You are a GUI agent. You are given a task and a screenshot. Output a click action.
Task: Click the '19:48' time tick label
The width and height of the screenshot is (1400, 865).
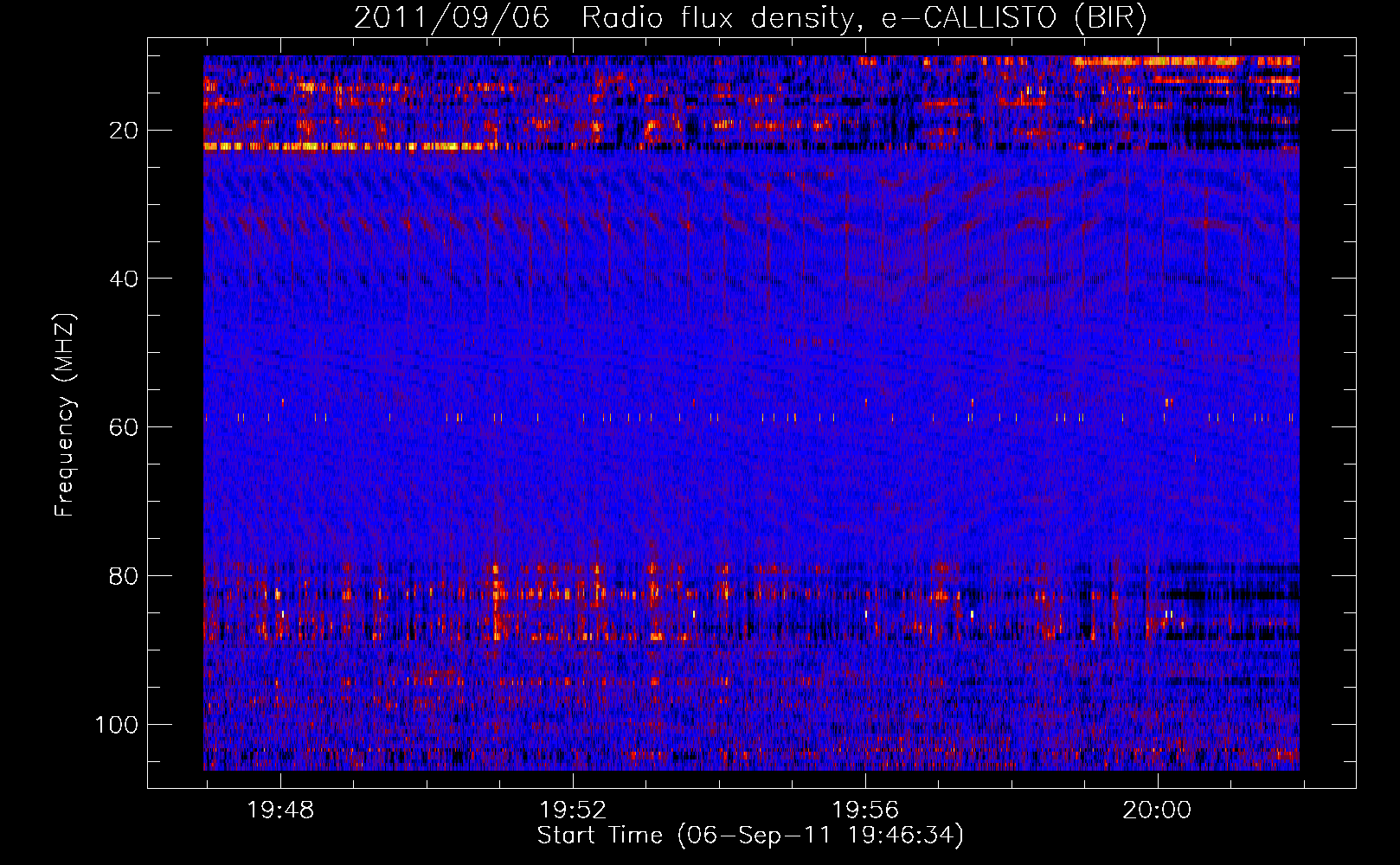280,811
